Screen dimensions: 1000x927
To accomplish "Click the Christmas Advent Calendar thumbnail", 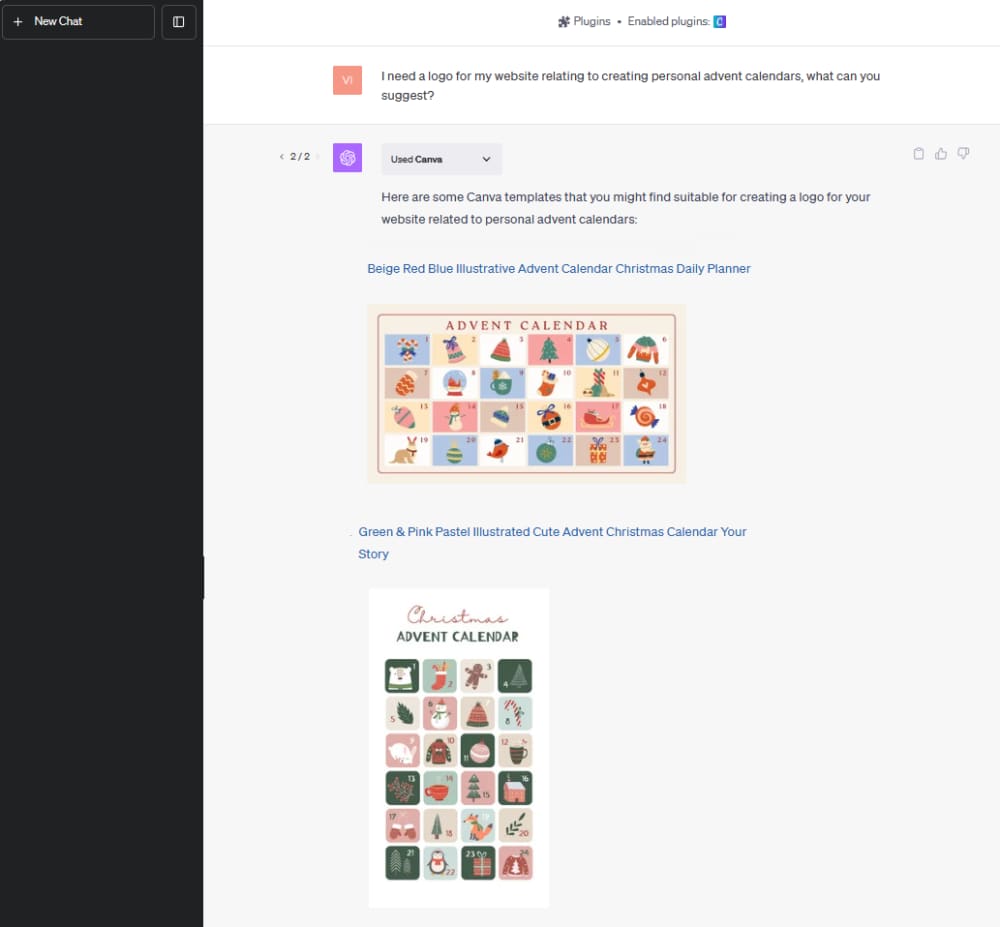I will [458, 747].
